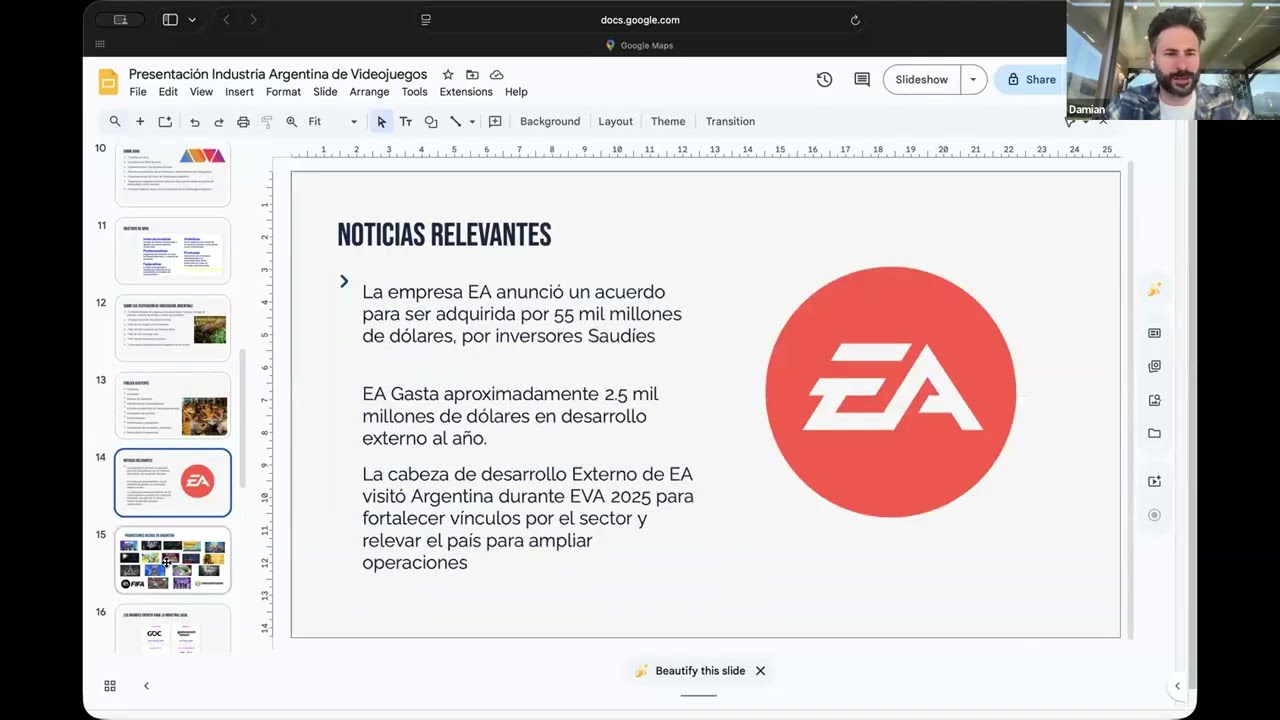Open the image generation side panel icon

coord(1154,400)
